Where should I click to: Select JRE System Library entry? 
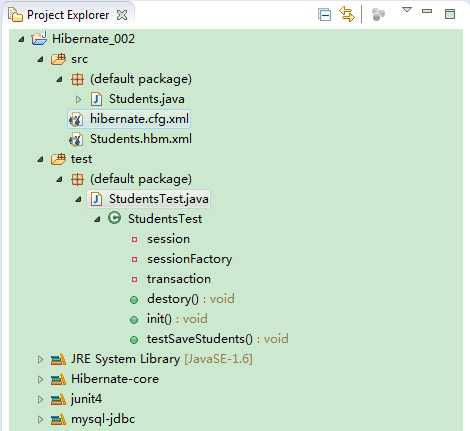162,359
